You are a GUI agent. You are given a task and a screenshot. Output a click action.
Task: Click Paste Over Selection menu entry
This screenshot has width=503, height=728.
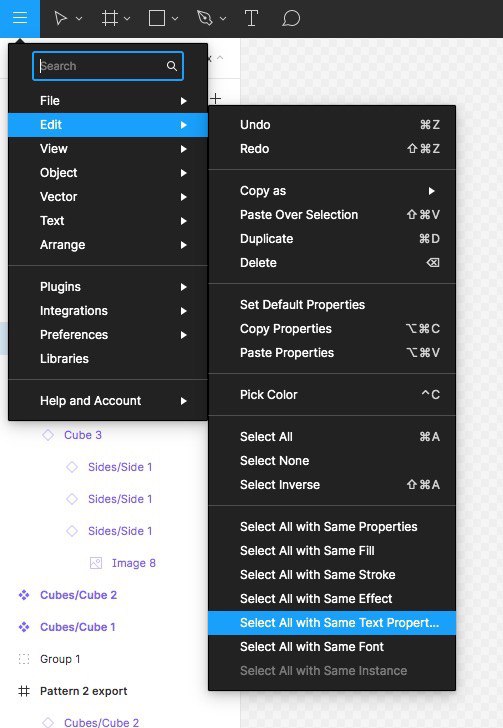click(332, 215)
